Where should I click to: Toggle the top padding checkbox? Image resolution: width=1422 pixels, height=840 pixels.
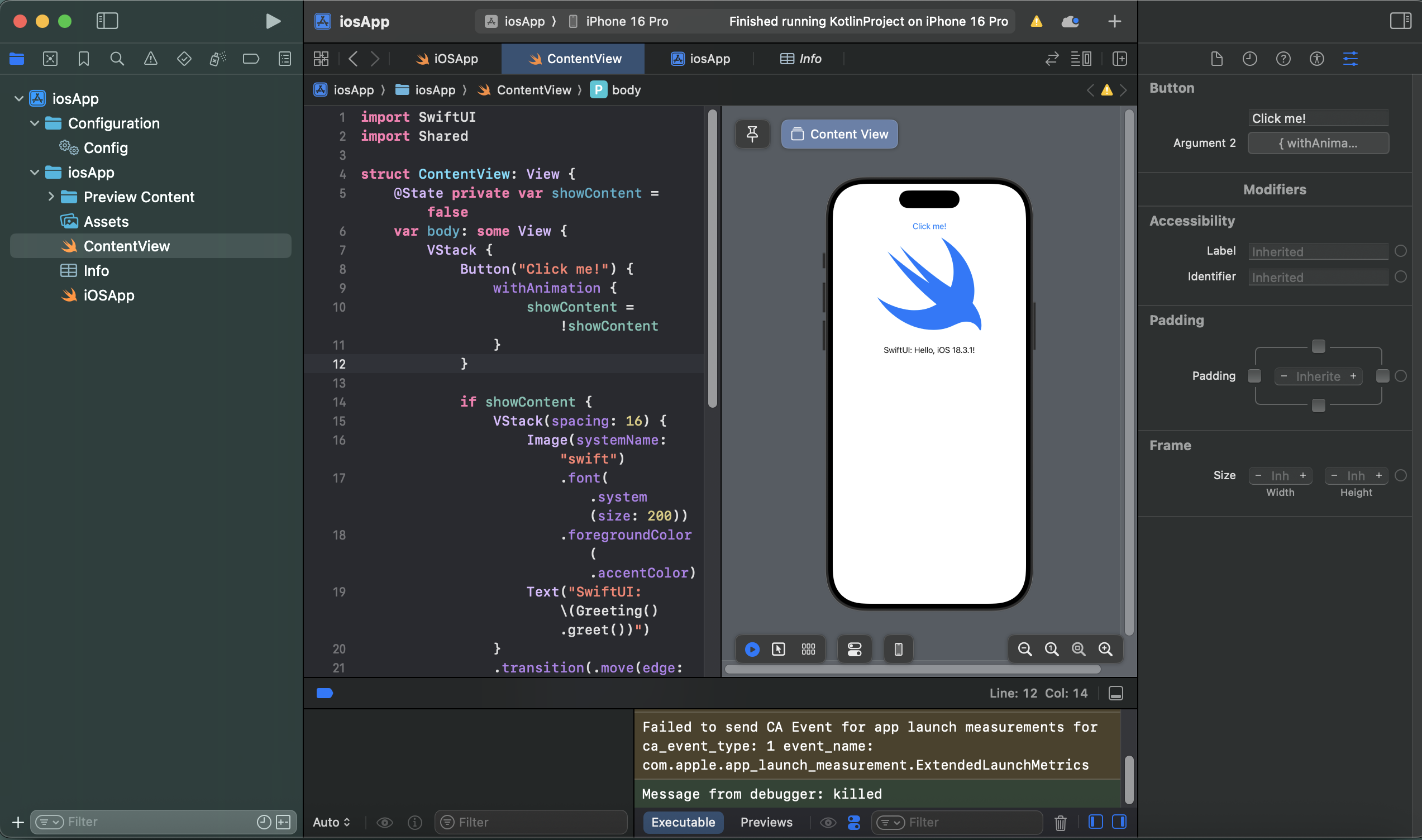click(x=1319, y=346)
